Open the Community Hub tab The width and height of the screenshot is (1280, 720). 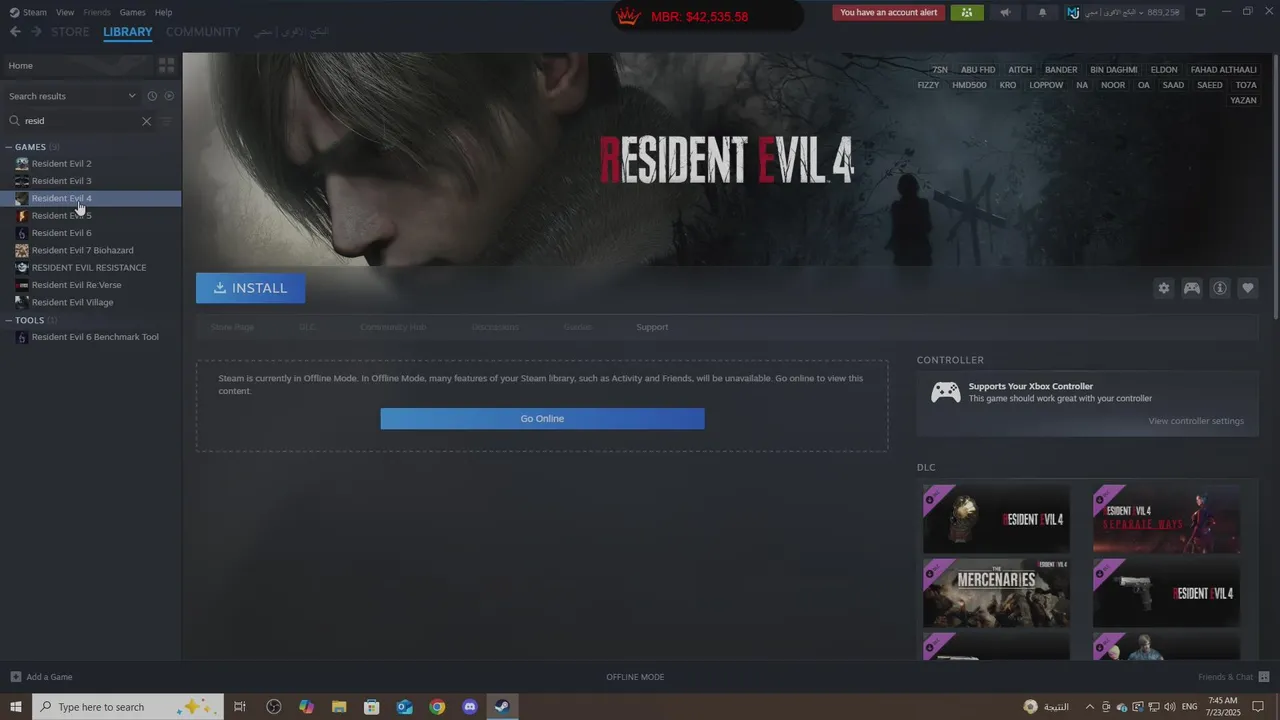pyautogui.click(x=393, y=327)
